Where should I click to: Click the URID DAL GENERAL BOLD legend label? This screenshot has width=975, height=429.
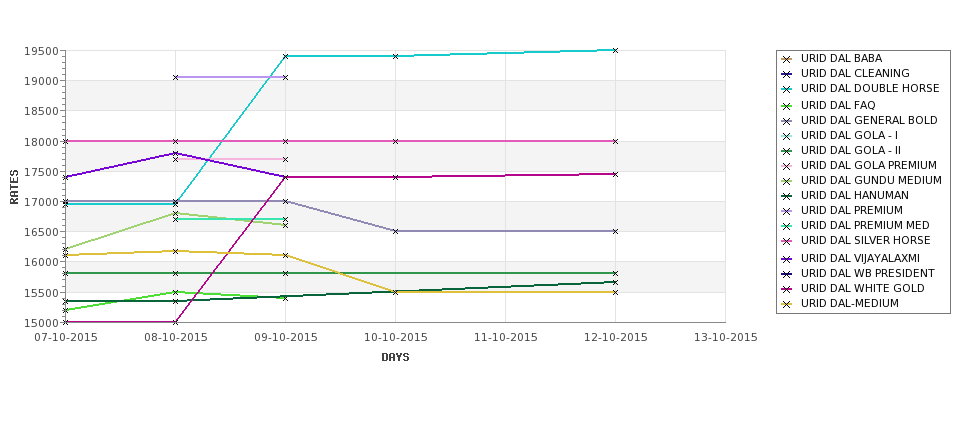(869, 121)
